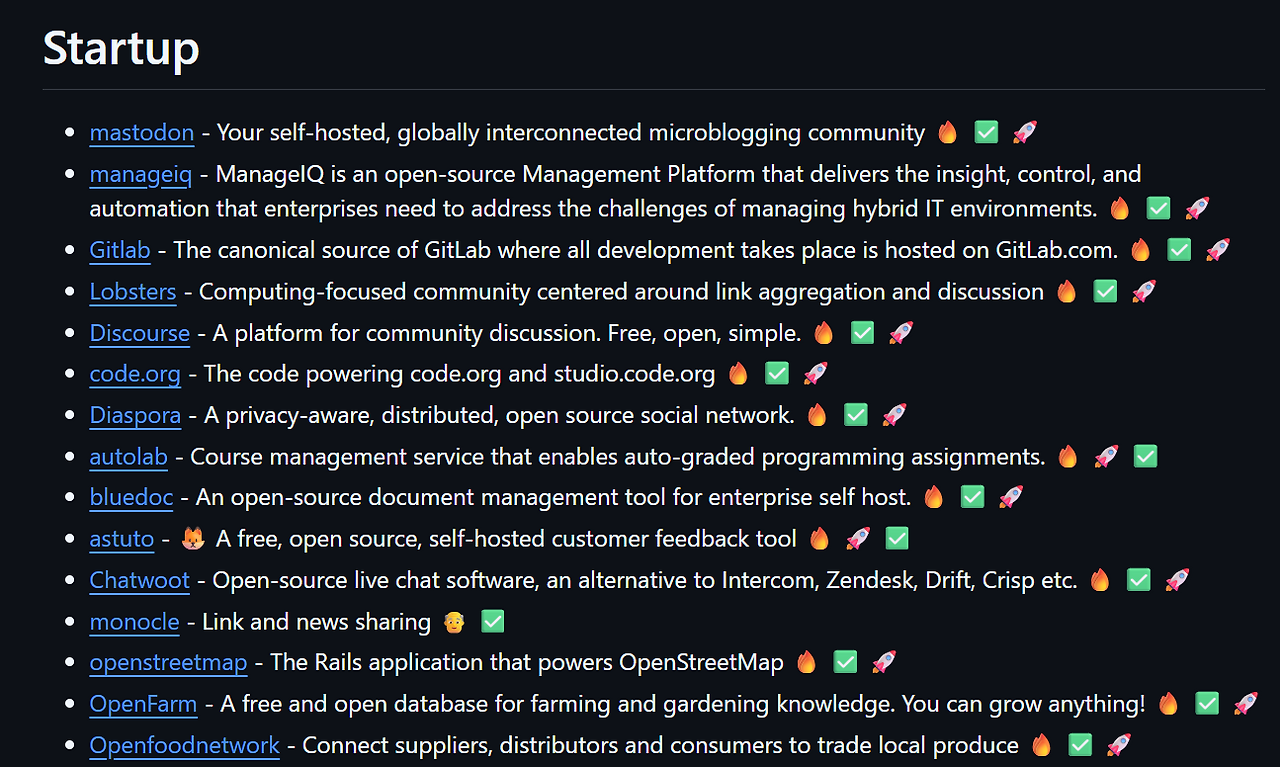The height and width of the screenshot is (767, 1280).
Task: Open the manageiq project link
Action: [x=140, y=174]
